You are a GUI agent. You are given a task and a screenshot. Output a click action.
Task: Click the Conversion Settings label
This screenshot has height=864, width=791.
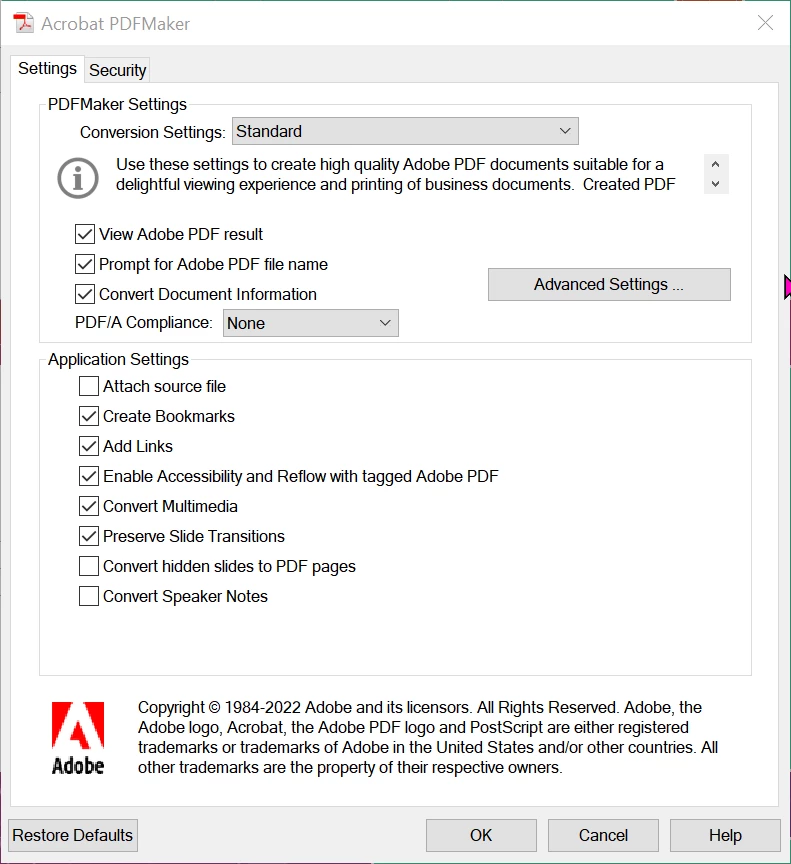click(x=153, y=132)
